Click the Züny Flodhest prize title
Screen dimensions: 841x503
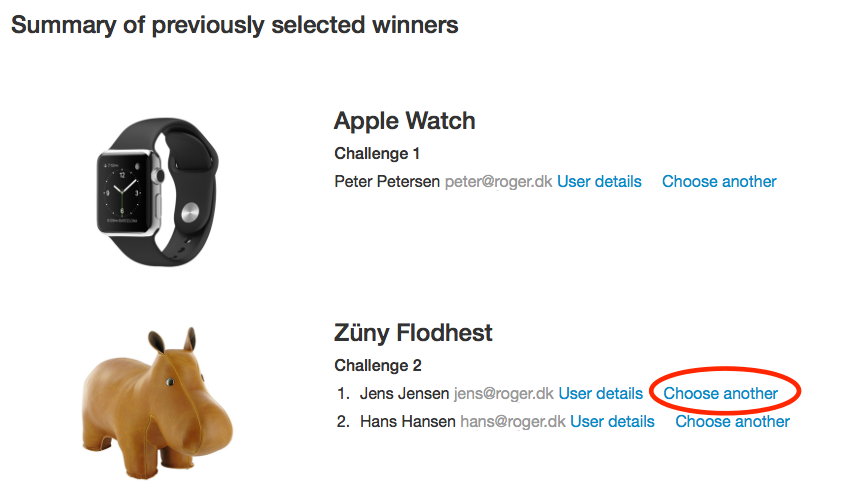413,333
